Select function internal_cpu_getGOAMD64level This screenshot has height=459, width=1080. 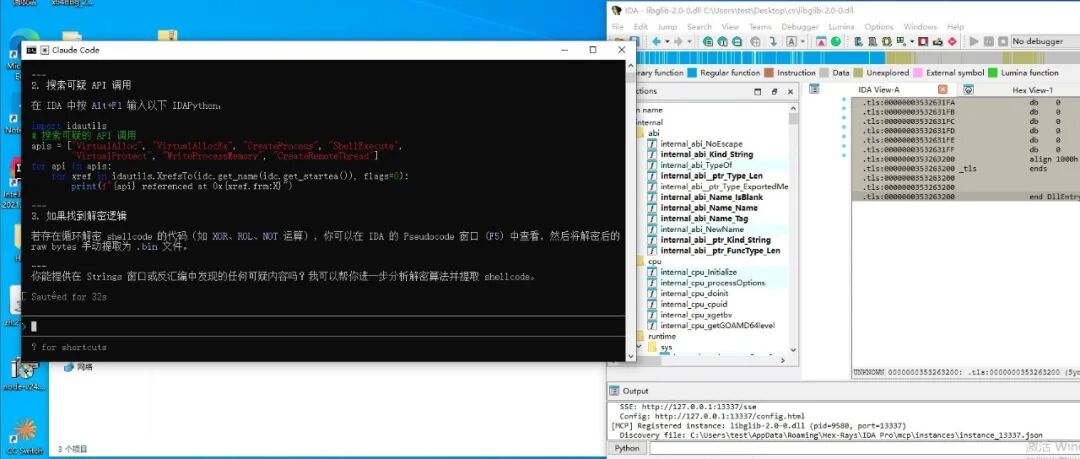(x=717, y=325)
